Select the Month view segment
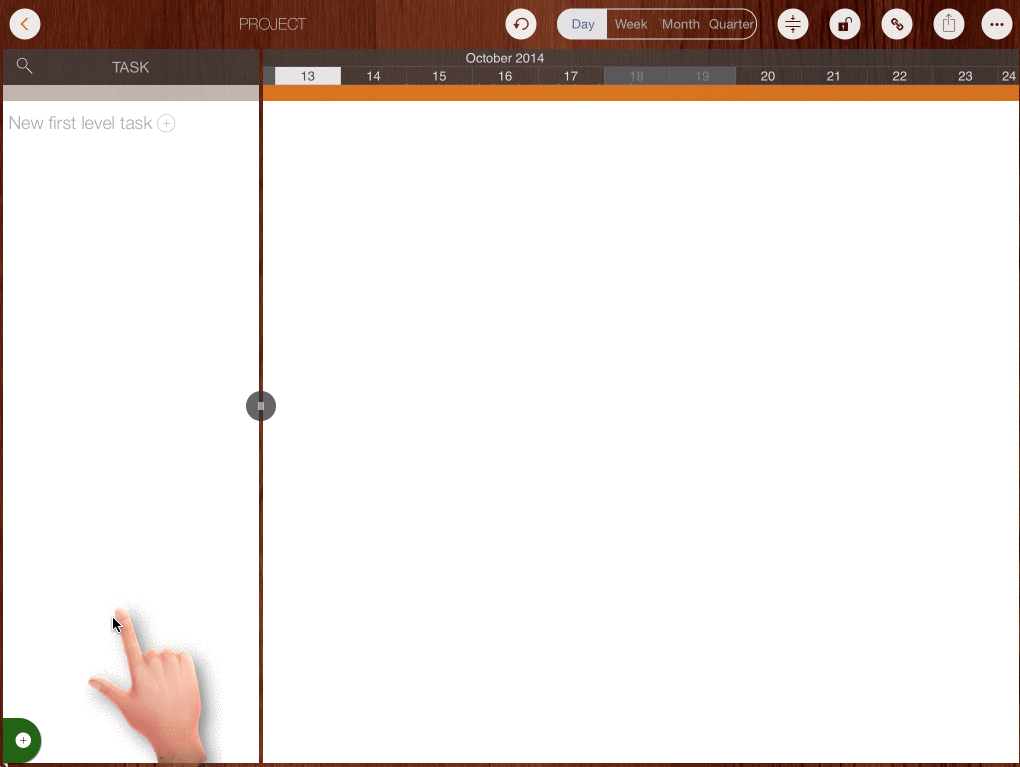The height and width of the screenshot is (767, 1020). click(681, 24)
